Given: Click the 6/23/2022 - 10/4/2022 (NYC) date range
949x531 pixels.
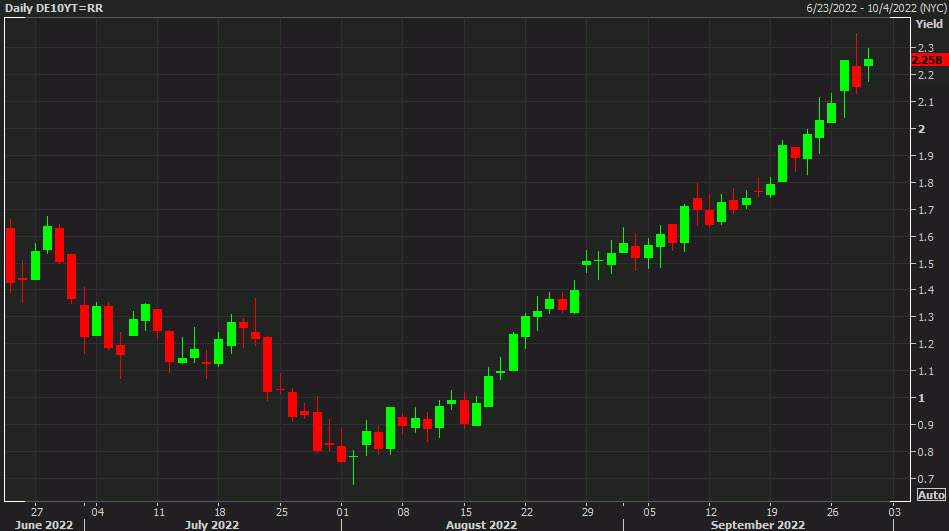Looking at the screenshot, I should tap(875, 8).
